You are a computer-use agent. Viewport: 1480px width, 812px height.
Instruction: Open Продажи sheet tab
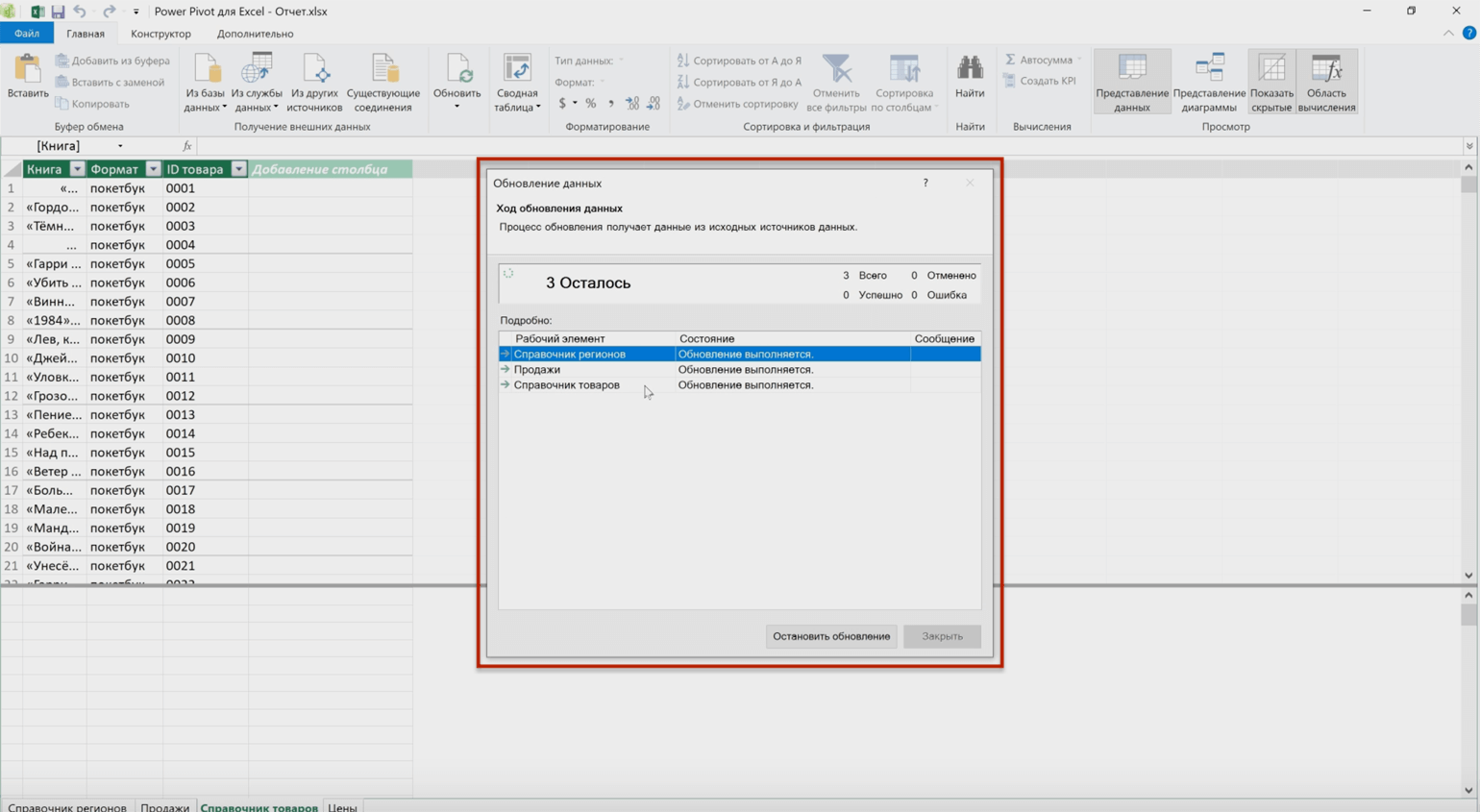pyautogui.click(x=164, y=806)
